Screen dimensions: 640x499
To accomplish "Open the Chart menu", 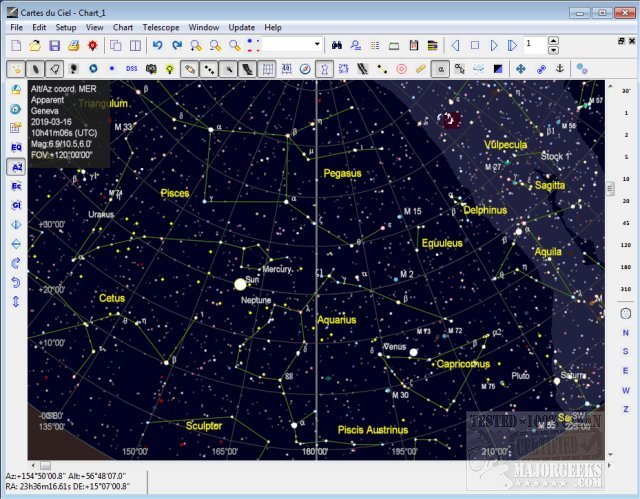I will [x=123, y=27].
